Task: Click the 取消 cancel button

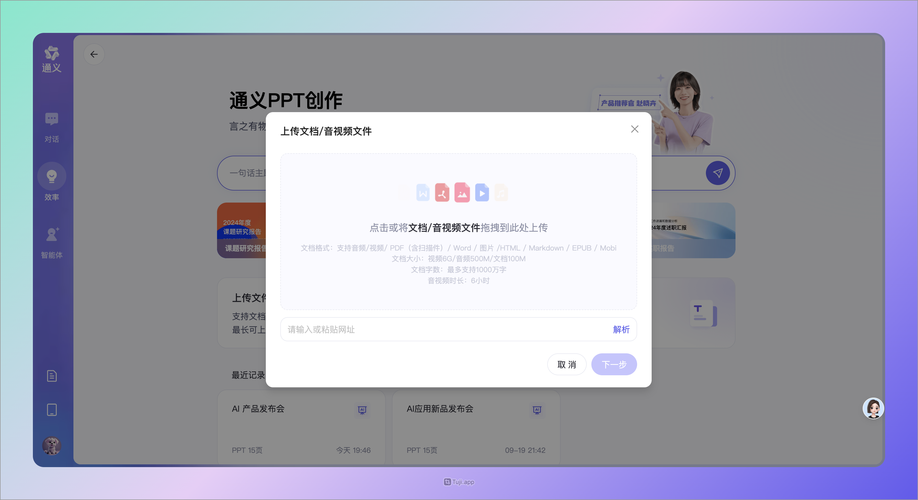Action: coord(567,364)
